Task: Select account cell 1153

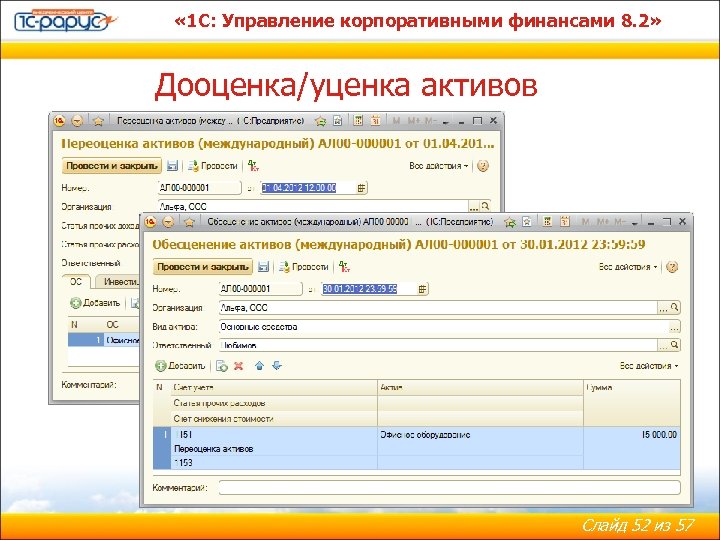Action: pyautogui.click(x=274, y=463)
